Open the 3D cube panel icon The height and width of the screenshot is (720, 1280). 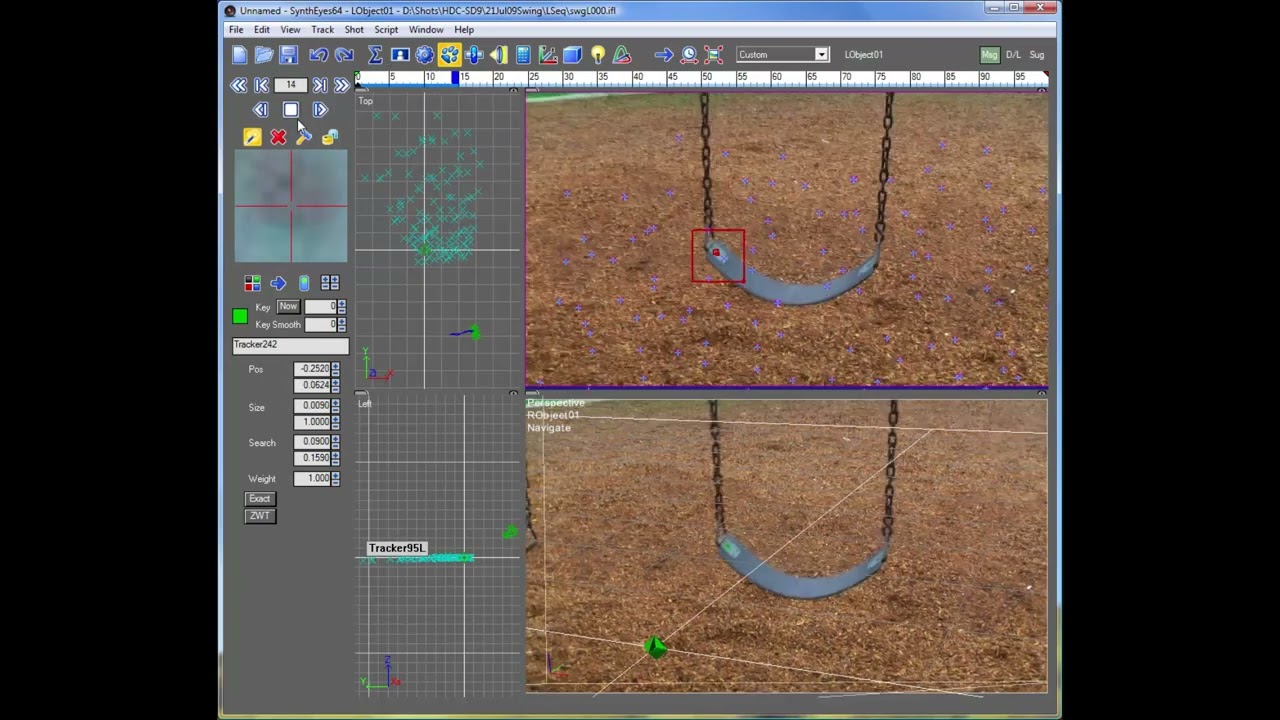tap(572, 55)
